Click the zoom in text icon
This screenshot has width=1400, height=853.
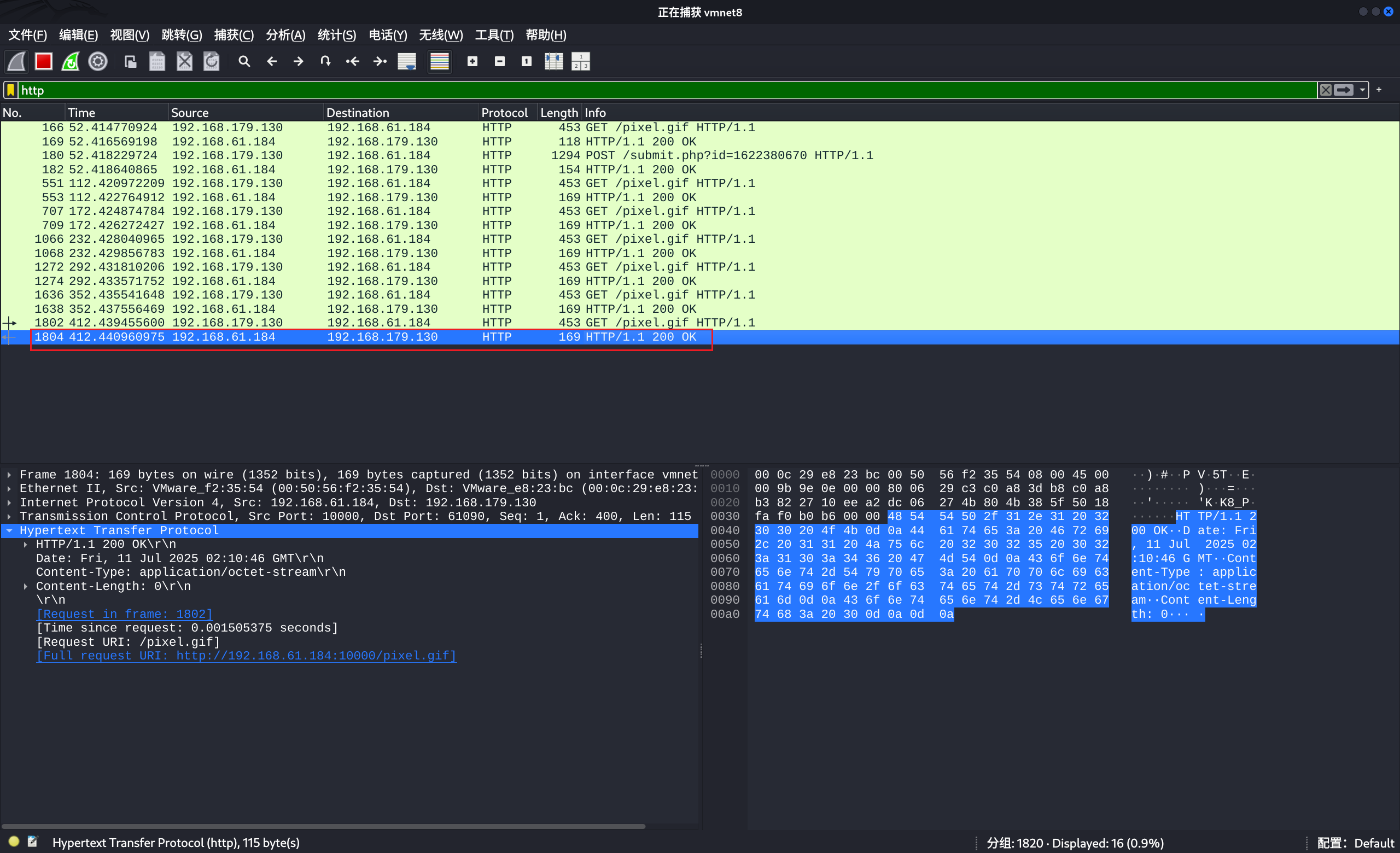coord(472,61)
